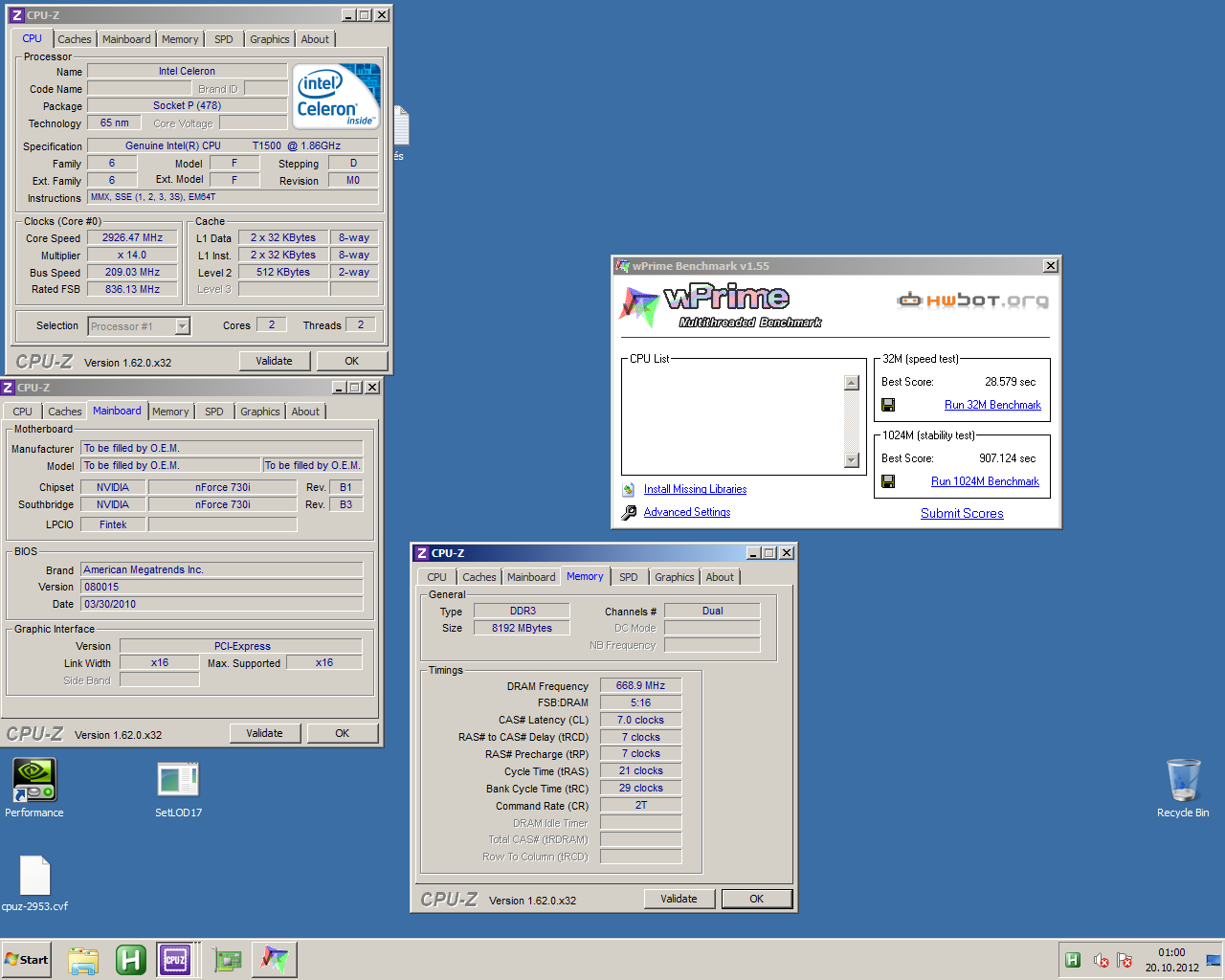Switch to wPrime via taskbar icon
The width and height of the screenshot is (1225, 980).
(x=275, y=959)
